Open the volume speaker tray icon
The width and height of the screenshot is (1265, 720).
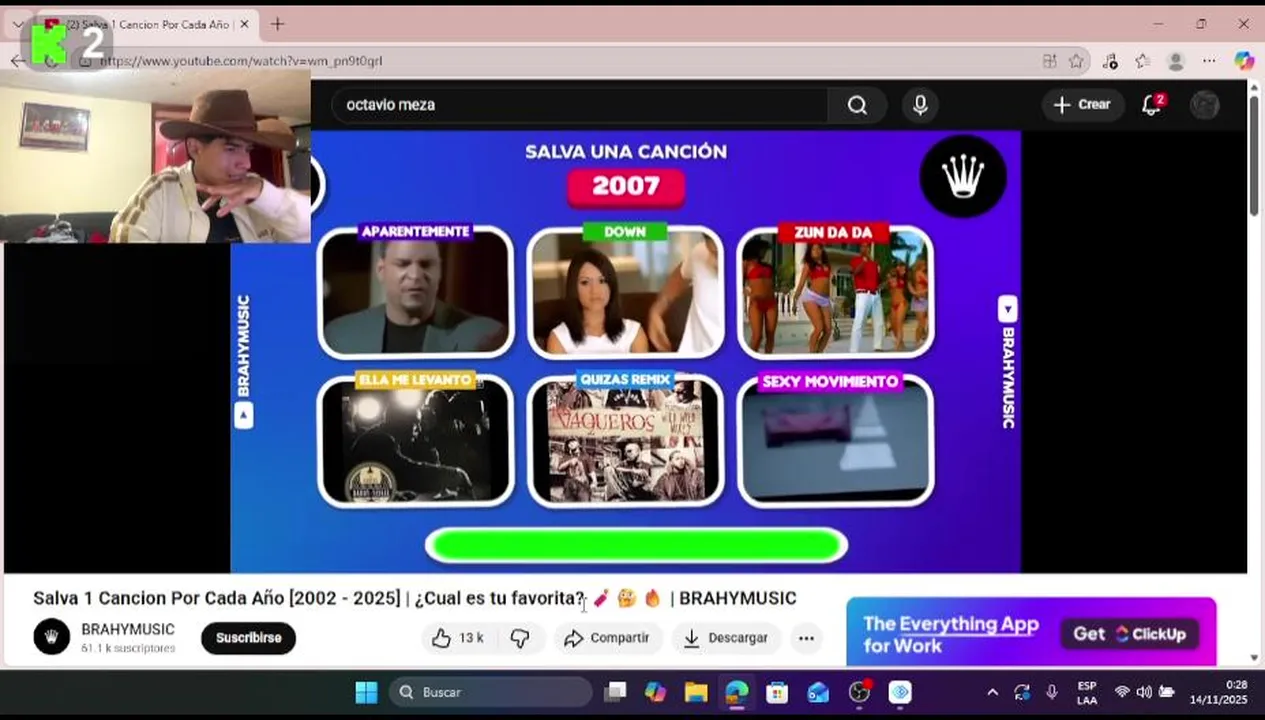coord(1144,692)
